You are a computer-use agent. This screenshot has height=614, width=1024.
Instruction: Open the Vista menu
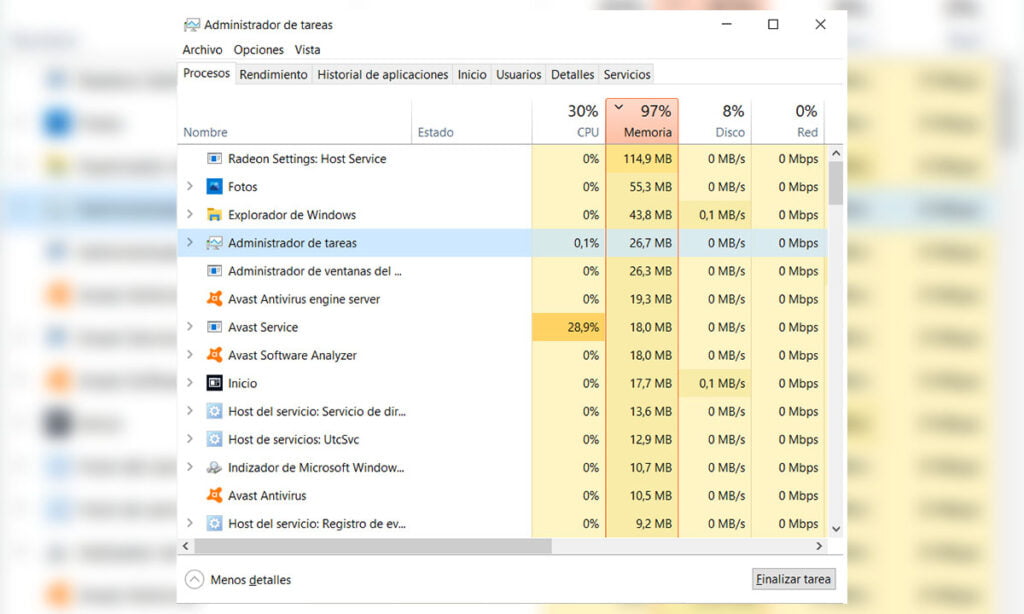[x=307, y=50]
